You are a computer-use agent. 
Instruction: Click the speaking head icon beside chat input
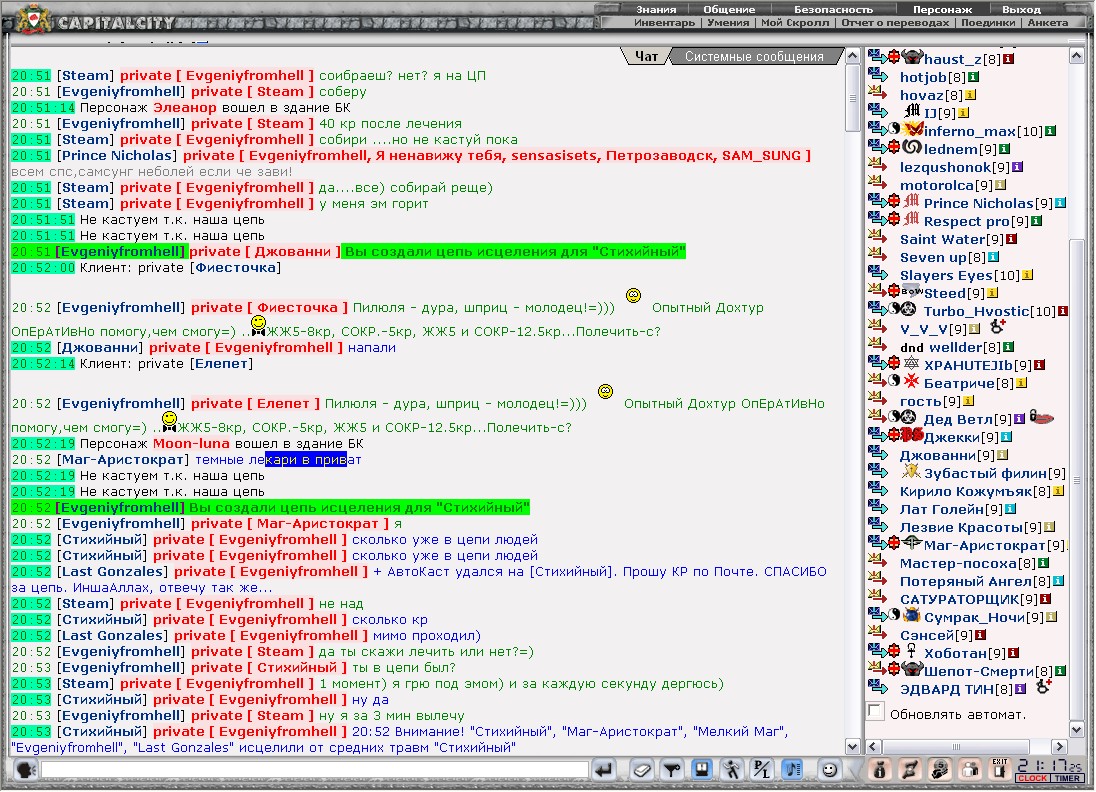pos(26,770)
